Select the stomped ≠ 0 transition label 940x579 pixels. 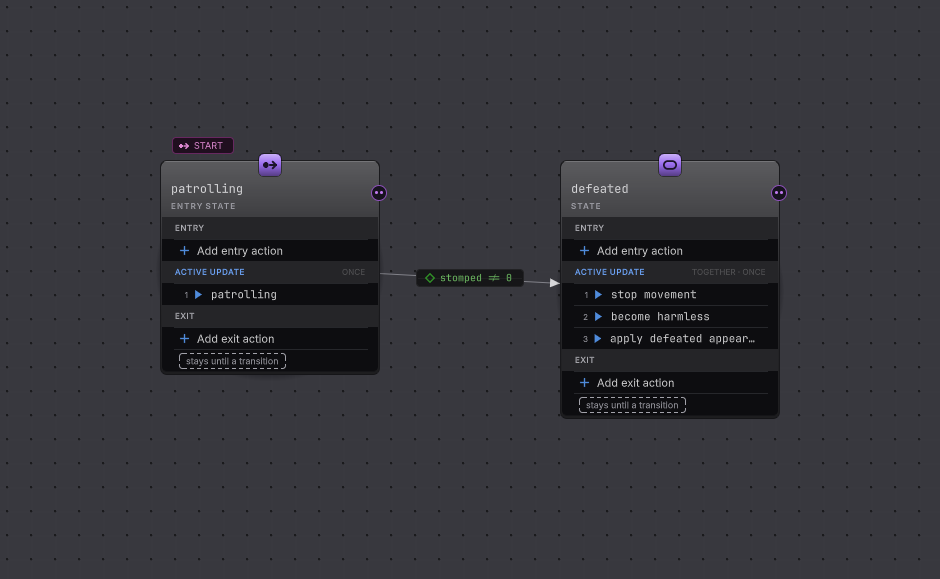(470, 278)
